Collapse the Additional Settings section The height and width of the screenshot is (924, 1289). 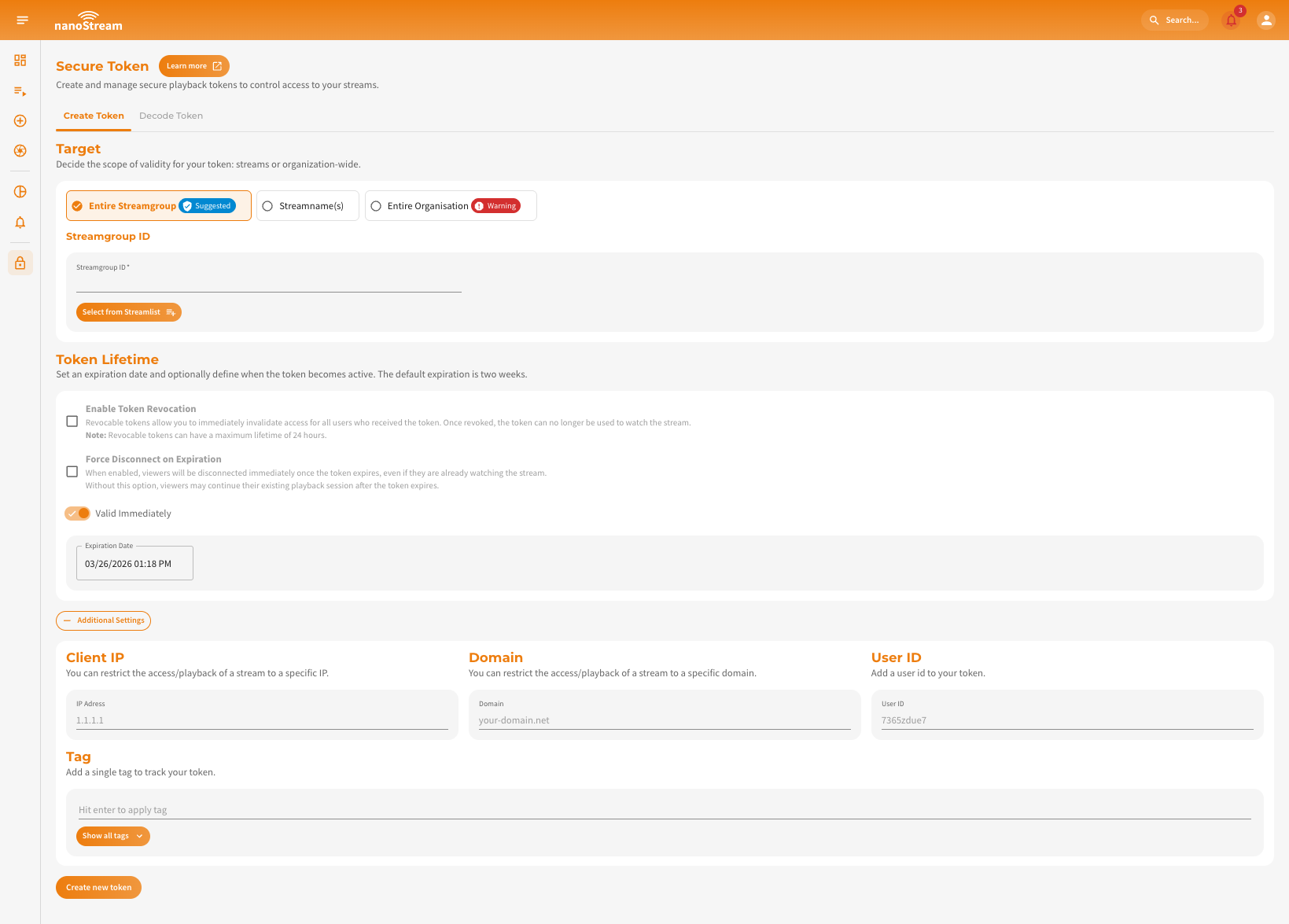[x=103, y=620]
